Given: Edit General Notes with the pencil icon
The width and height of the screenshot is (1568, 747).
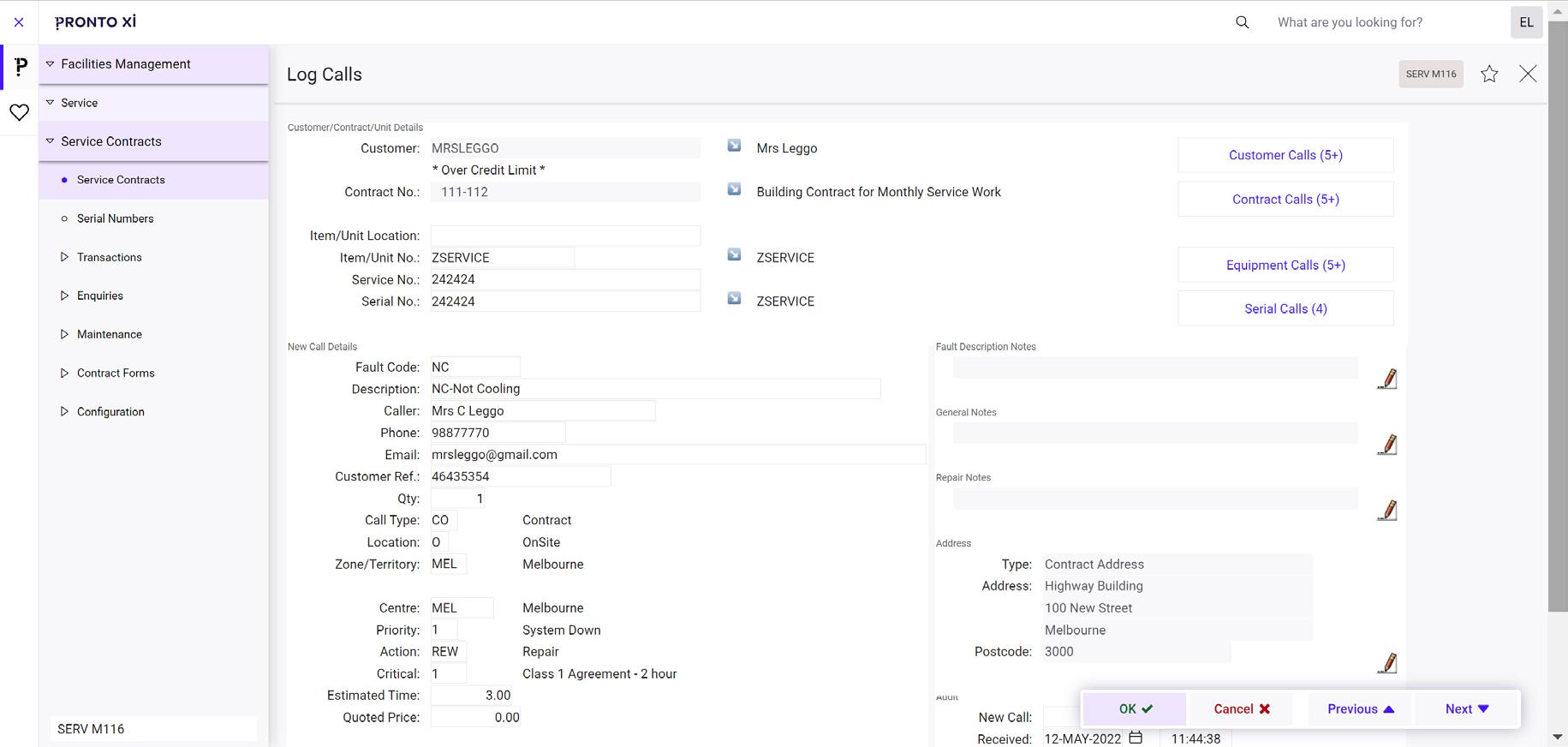Looking at the screenshot, I should pos(1387,445).
